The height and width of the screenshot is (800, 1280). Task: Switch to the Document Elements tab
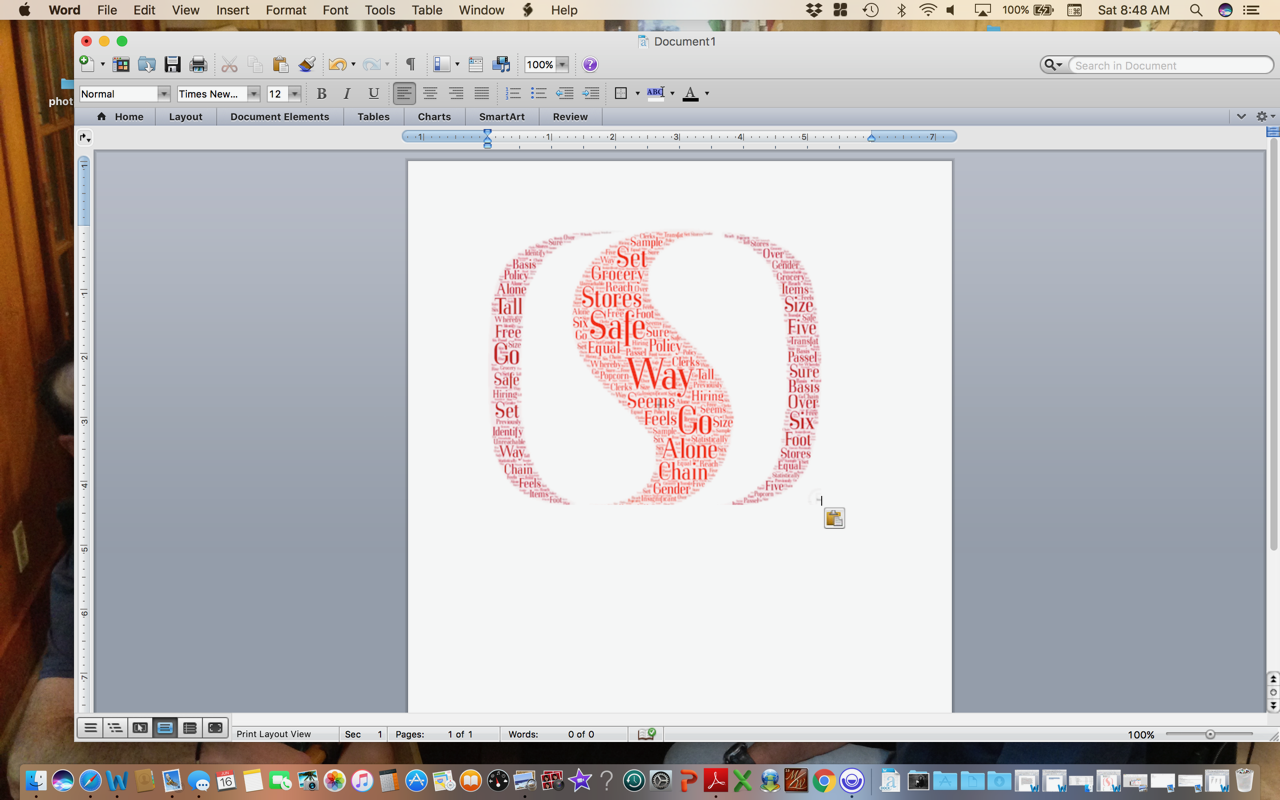click(x=279, y=117)
